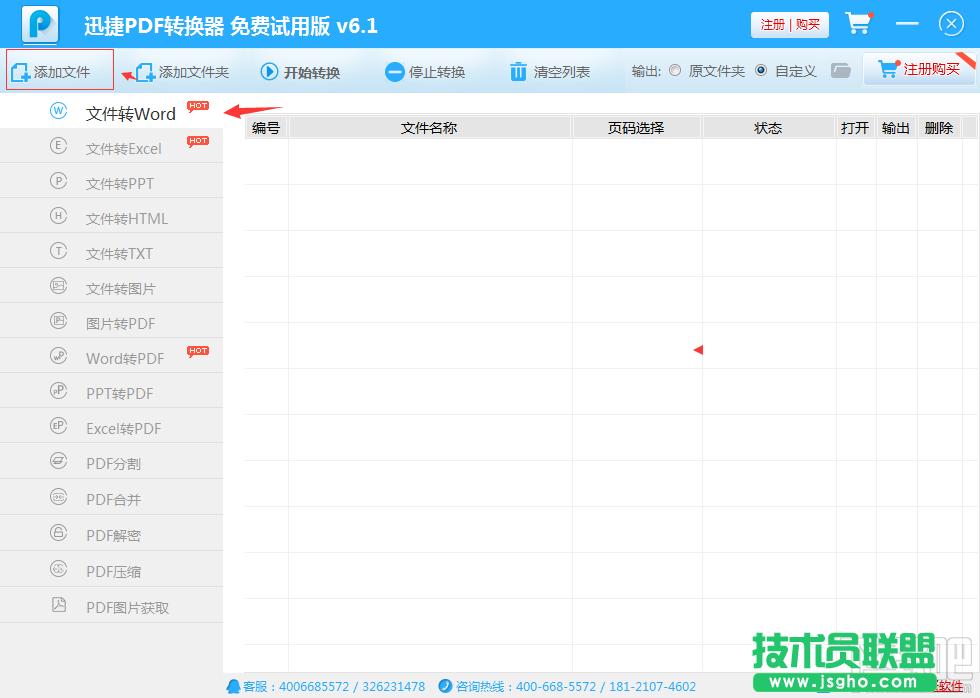
Task: Click the shopping cart icon in title bar
Action: click(859, 23)
